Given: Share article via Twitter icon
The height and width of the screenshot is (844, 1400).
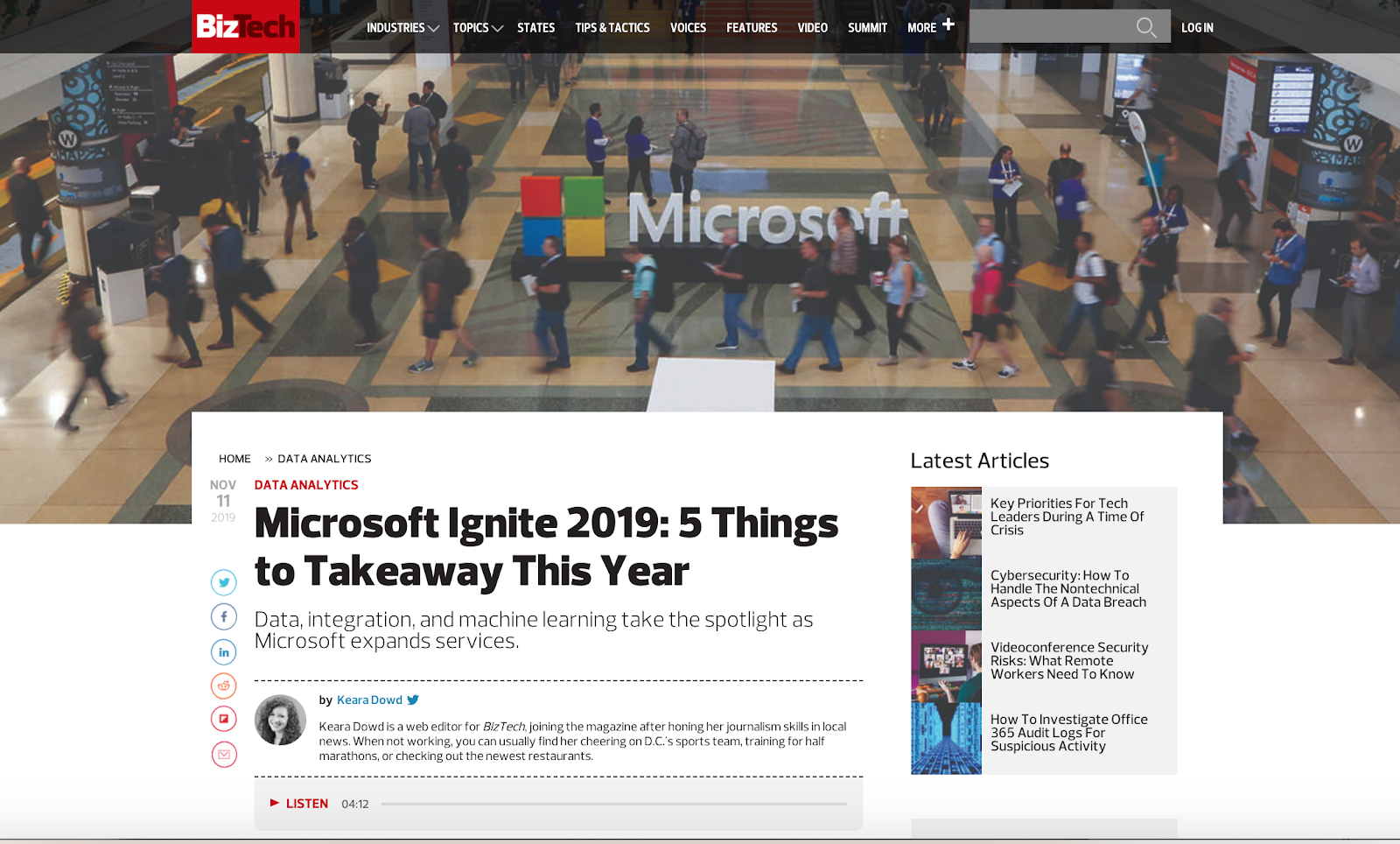Looking at the screenshot, I should (224, 582).
